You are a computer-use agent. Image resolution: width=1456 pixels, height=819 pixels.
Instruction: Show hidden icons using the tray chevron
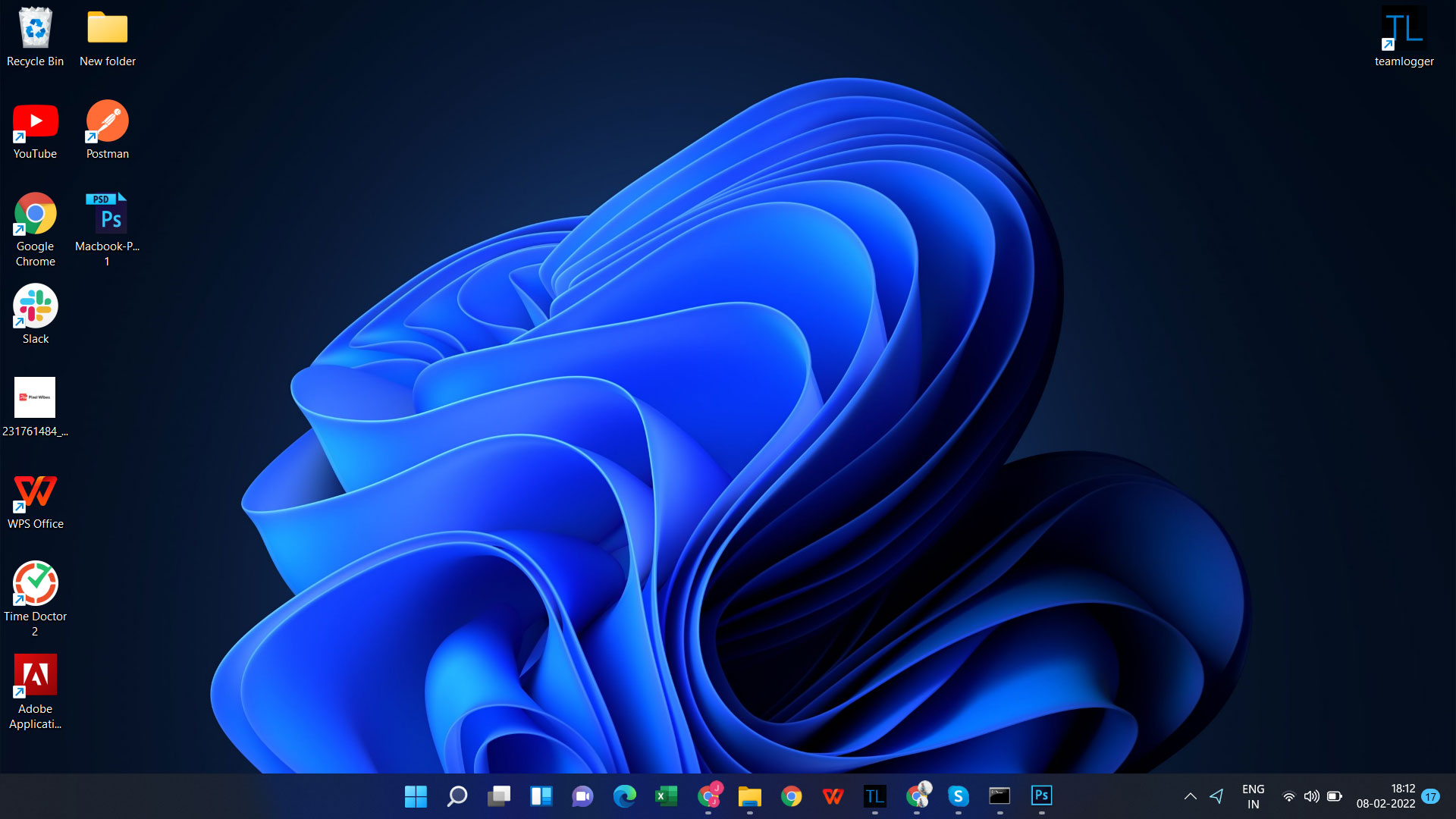click(1190, 796)
